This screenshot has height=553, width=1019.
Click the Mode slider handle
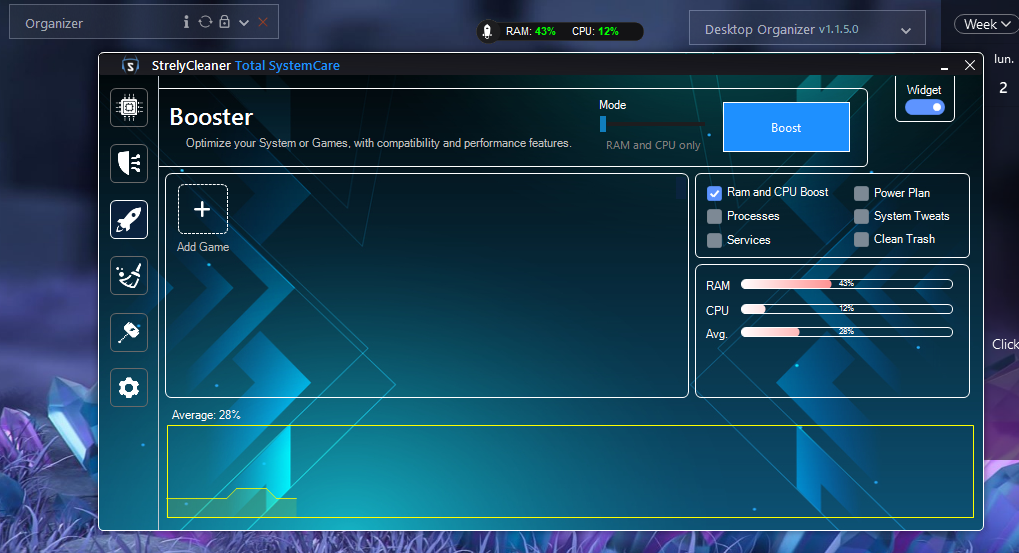click(x=603, y=123)
